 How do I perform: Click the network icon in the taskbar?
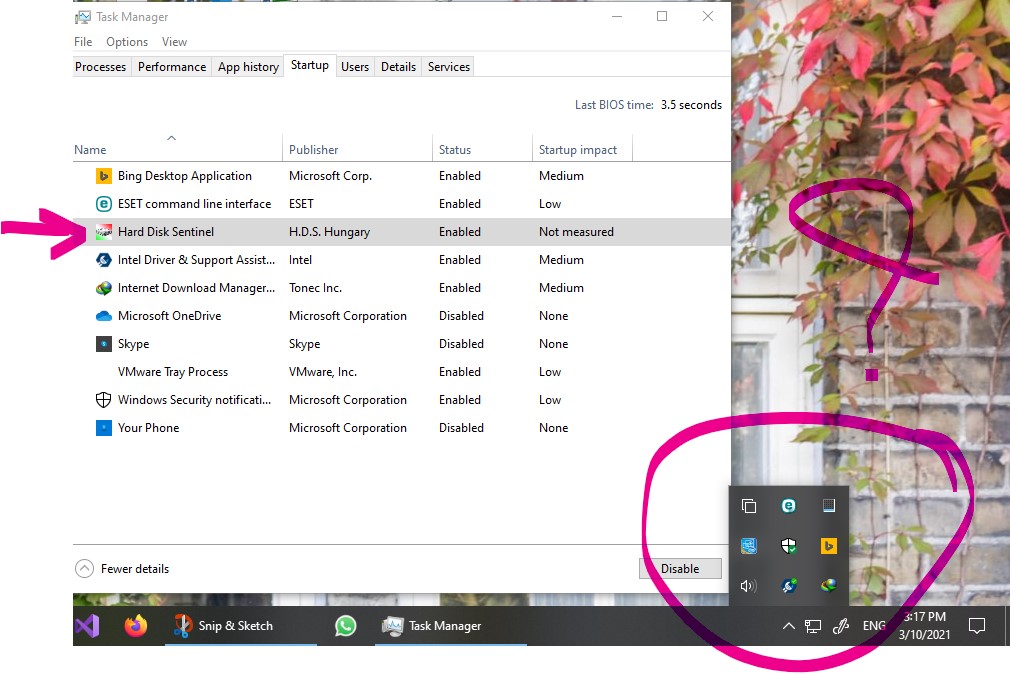coord(813,627)
